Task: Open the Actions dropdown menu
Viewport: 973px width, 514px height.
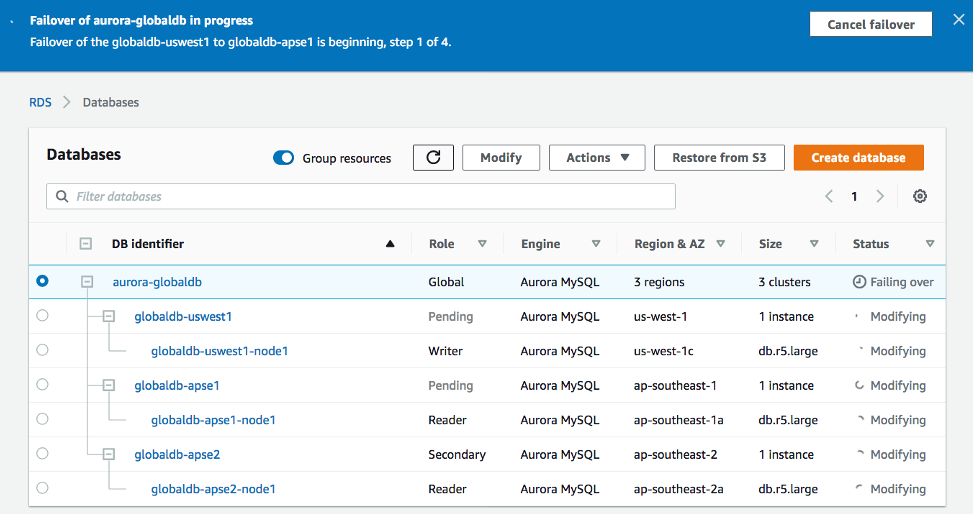Action: click(x=597, y=158)
